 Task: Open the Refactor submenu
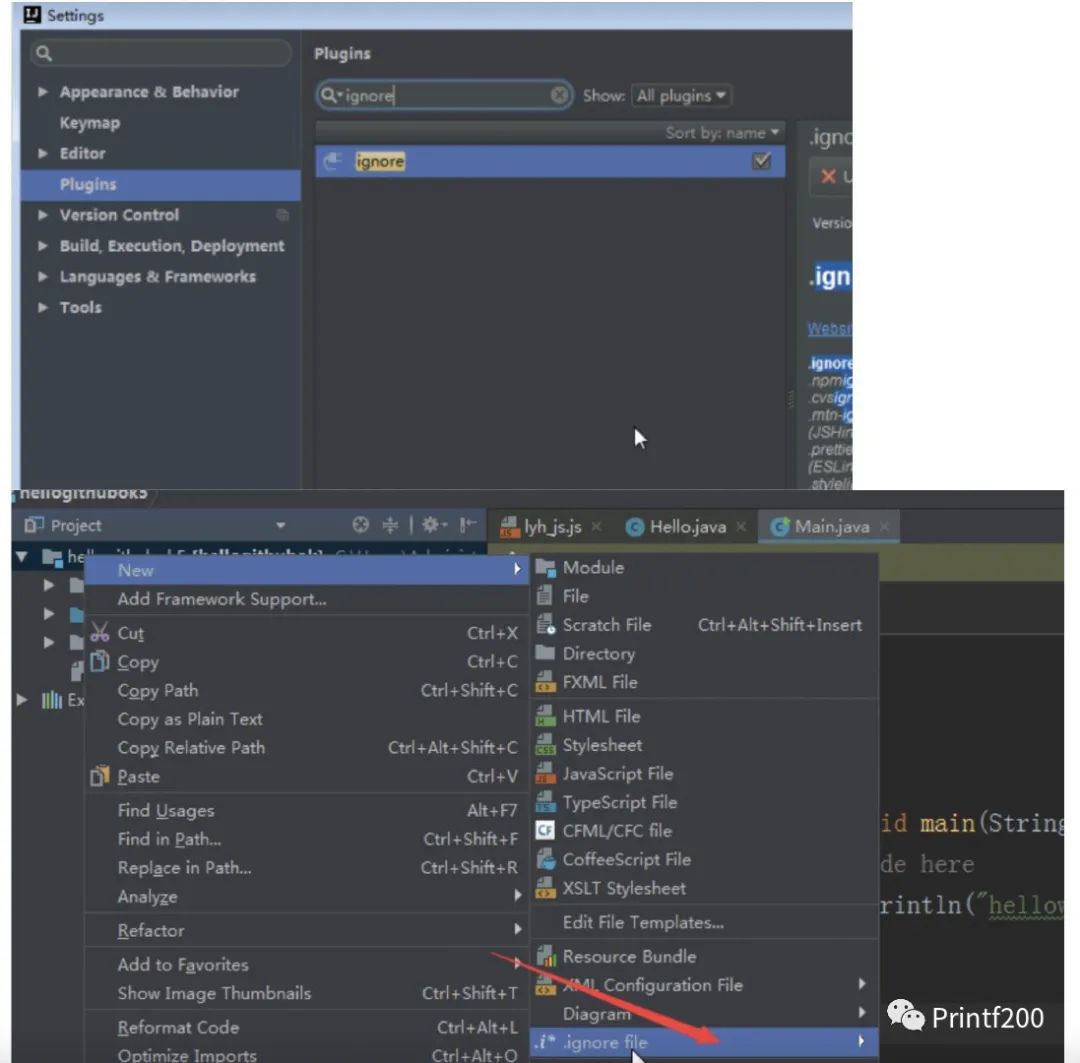307,931
